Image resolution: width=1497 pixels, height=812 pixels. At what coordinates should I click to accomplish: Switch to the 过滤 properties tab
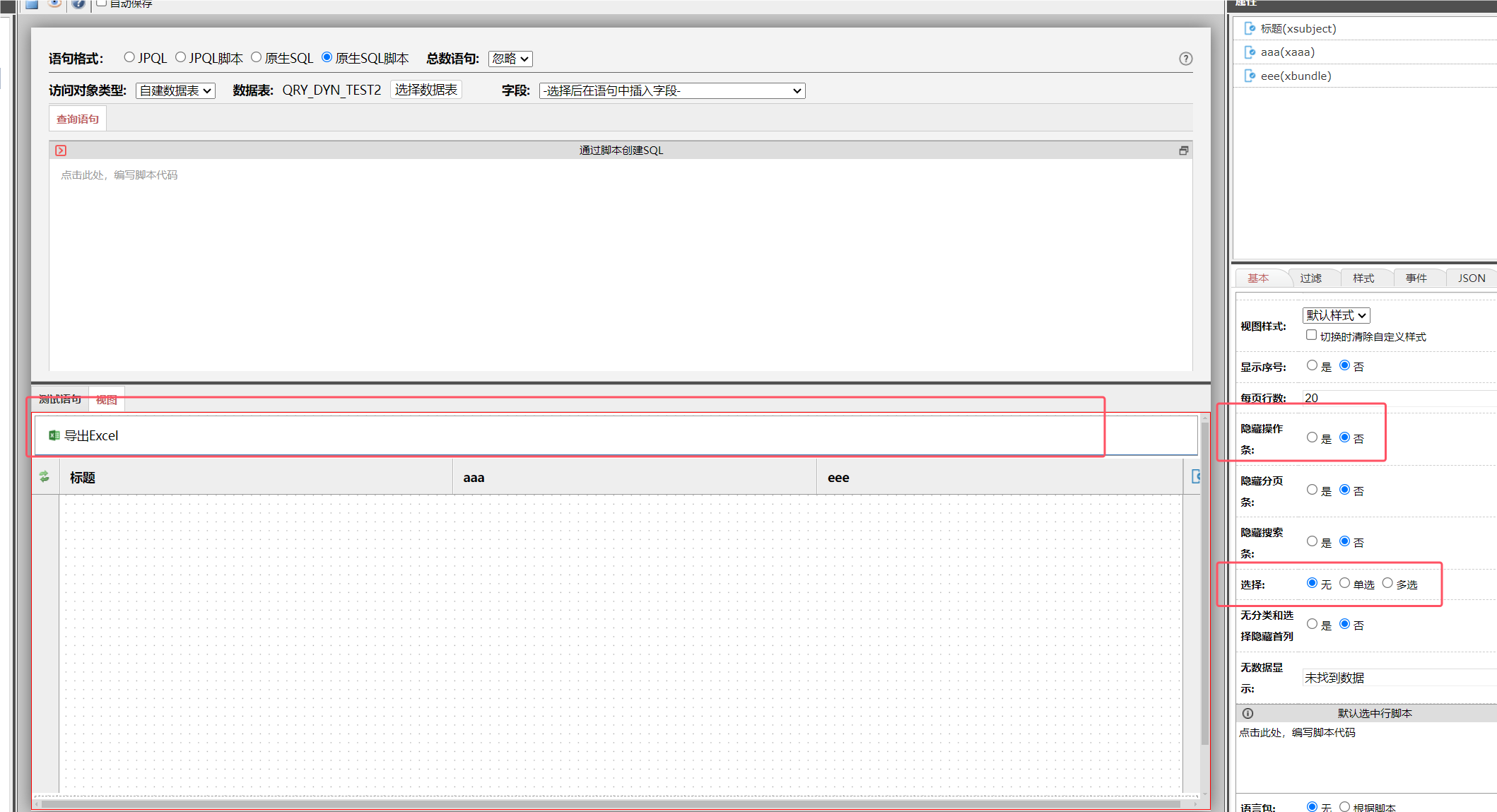click(x=1310, y=278)
